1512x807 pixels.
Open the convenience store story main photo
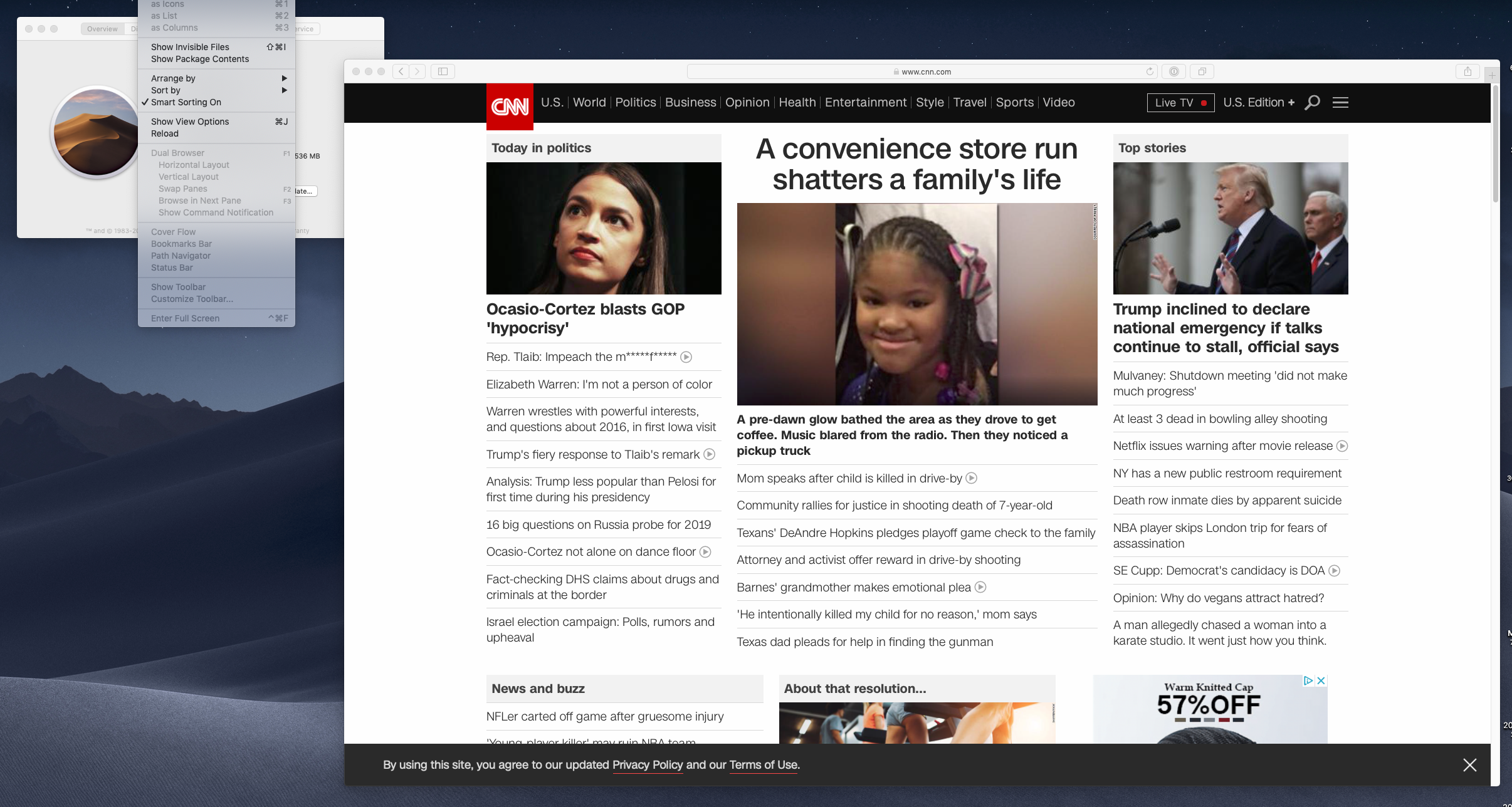tap(917, 304)
